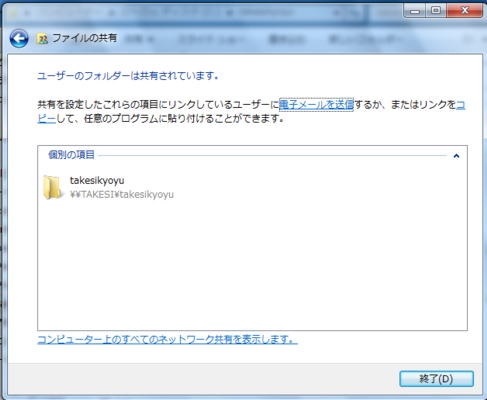Click the ファイルの共有 window title text
The image size is (487, 400).
84,38
